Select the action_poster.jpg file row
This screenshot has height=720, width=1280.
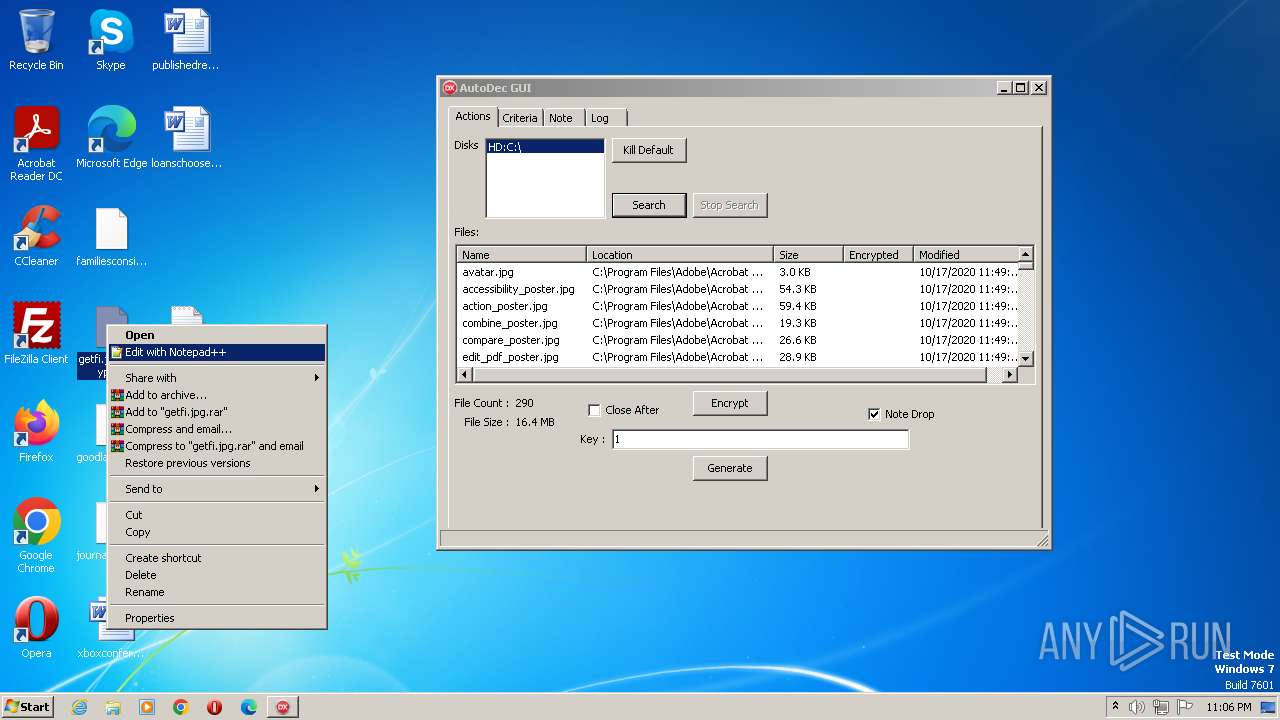point(738,306)
